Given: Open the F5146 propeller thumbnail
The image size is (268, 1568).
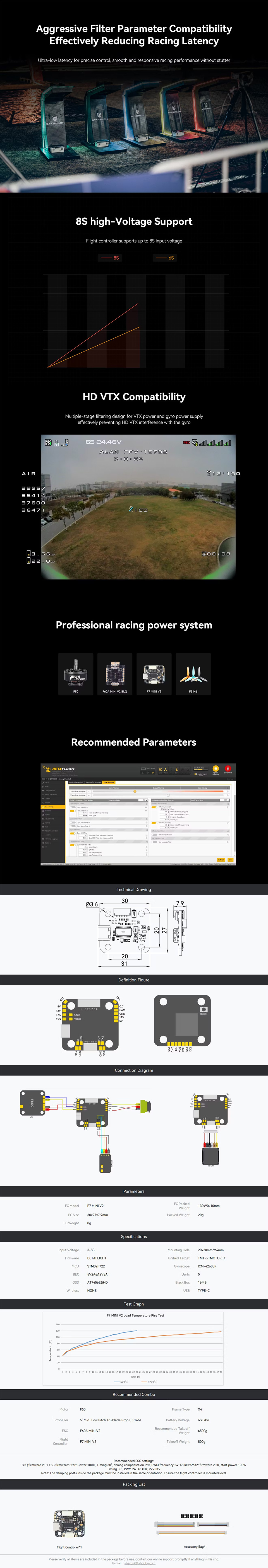Looking at the screenshot, I should pyautogui.click(x=193, y=674).
